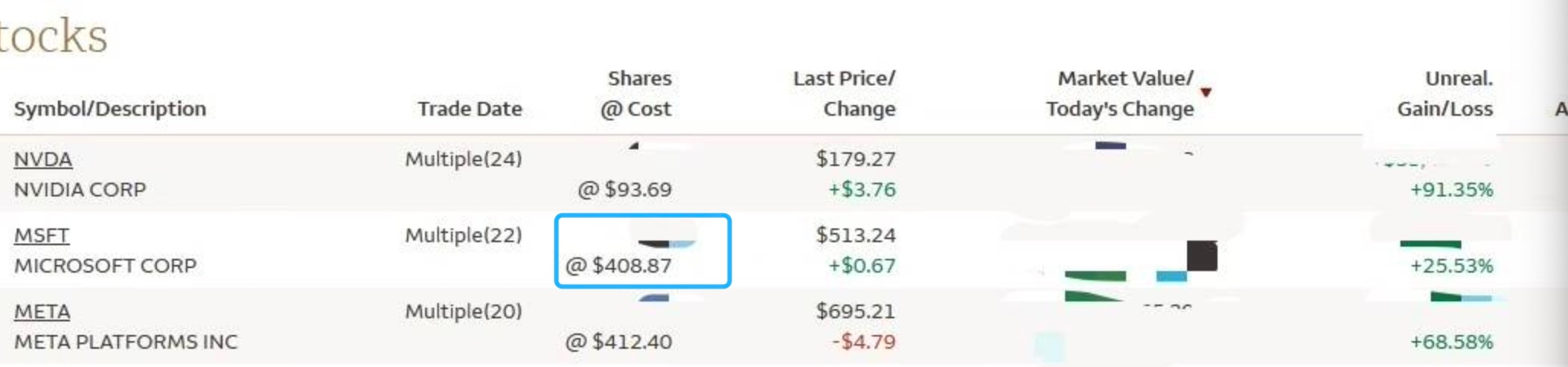Sort by Shares @ Cost header
Viewport: 1568px width, 367px height.
tap(638, 94)
